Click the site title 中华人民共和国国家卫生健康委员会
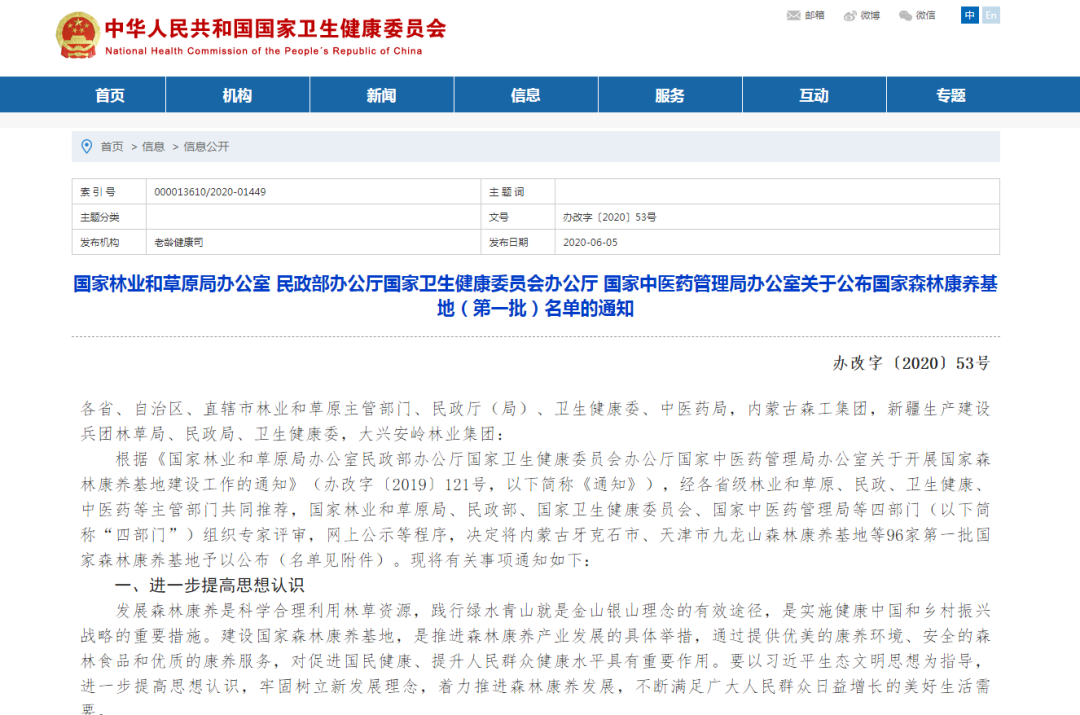1080x715 pixels. coord(276,28)
